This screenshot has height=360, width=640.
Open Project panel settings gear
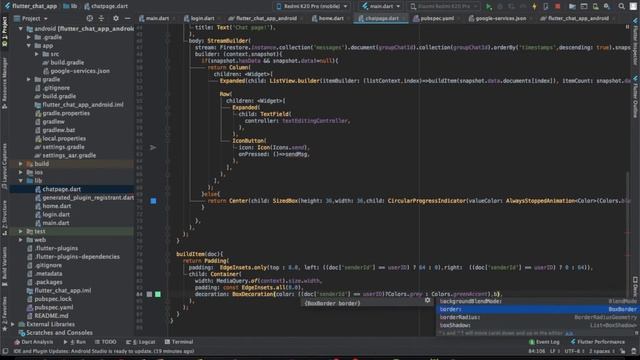click(116, 18)
